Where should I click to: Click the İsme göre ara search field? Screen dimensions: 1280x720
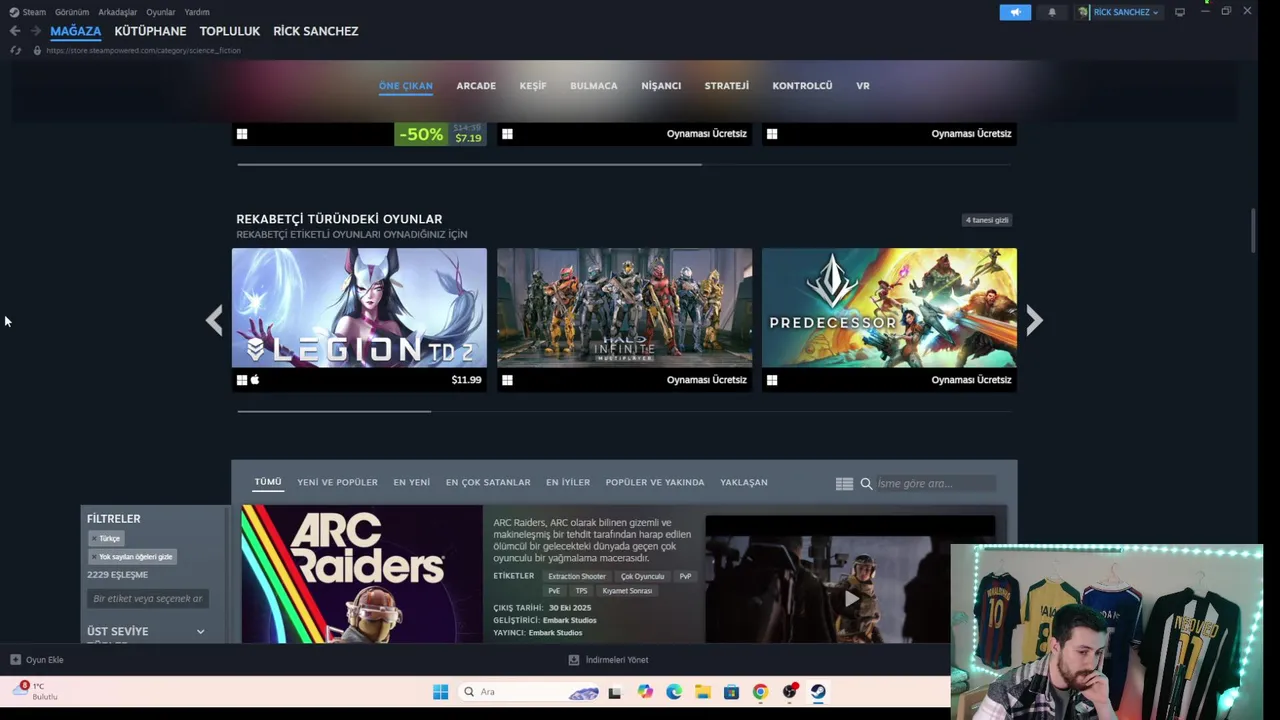pos(935,483)
